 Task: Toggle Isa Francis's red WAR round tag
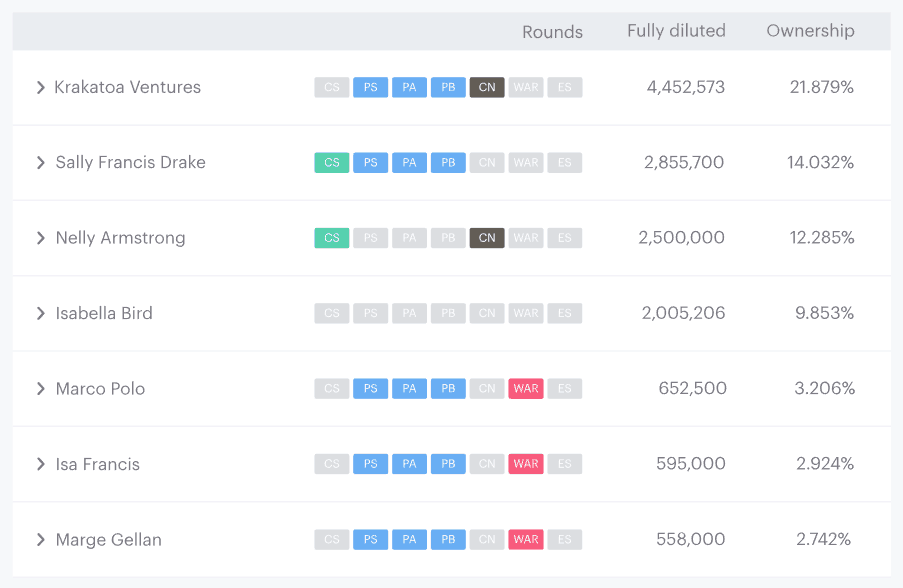pos(526,464)
